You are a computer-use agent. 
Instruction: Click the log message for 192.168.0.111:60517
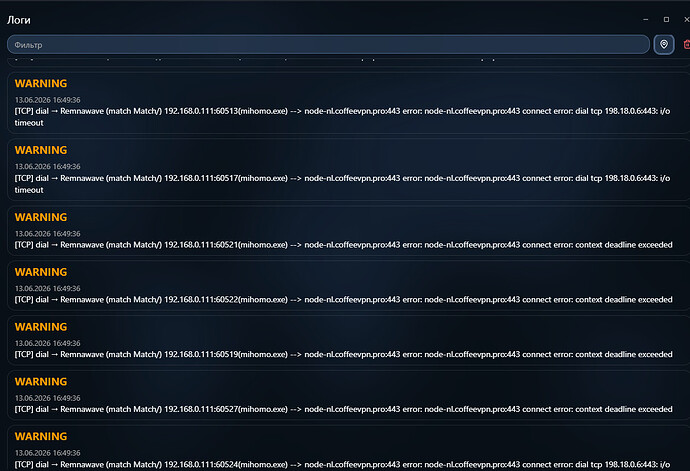click(342, 184)
